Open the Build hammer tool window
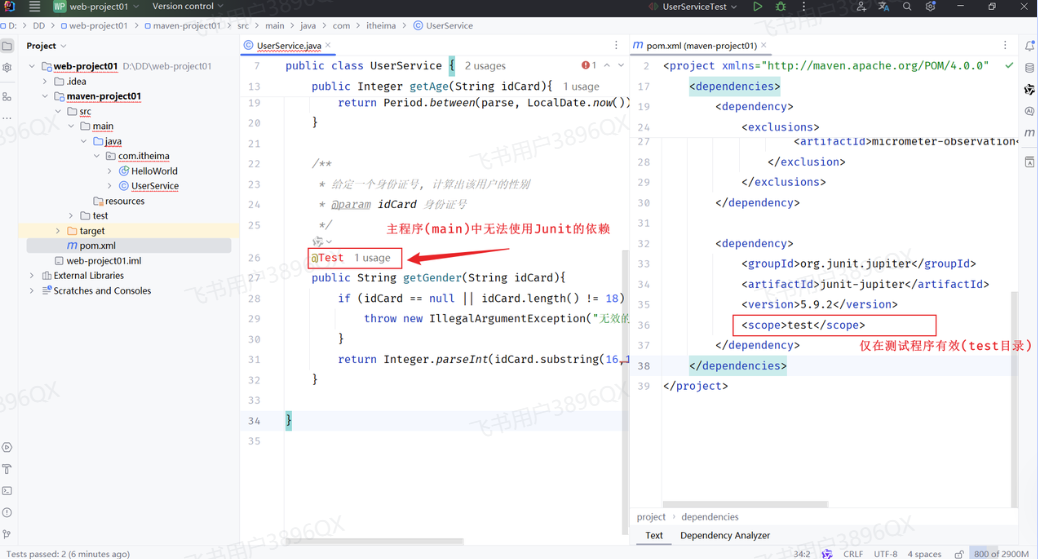The width and height of the screenshot is (1038, 559). pos(7,469)
